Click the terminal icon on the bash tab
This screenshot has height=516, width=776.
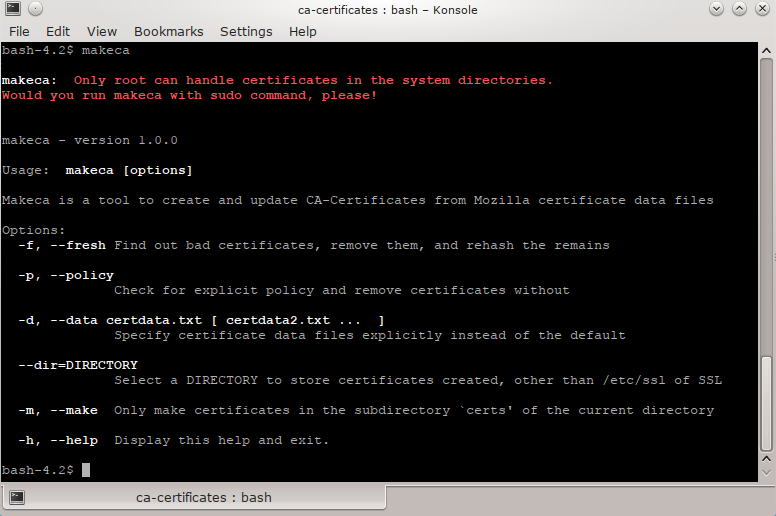17,497
